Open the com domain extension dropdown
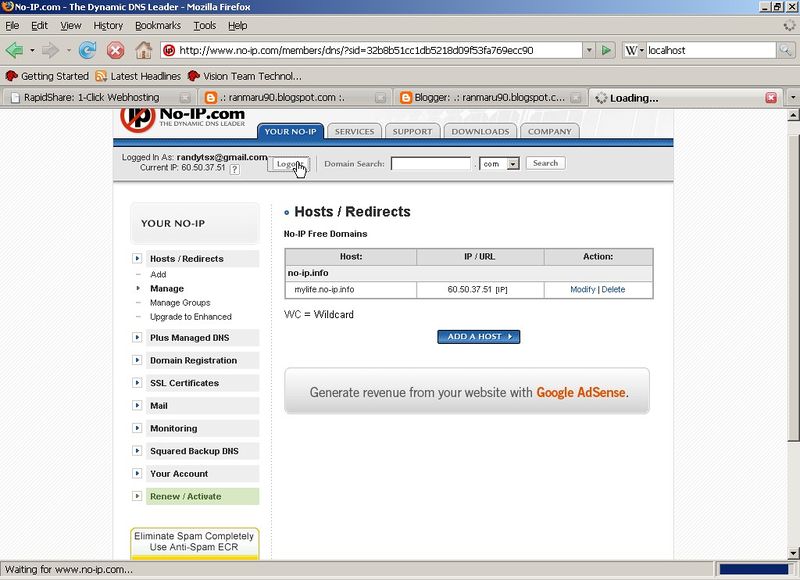 [x=499, y=164]
